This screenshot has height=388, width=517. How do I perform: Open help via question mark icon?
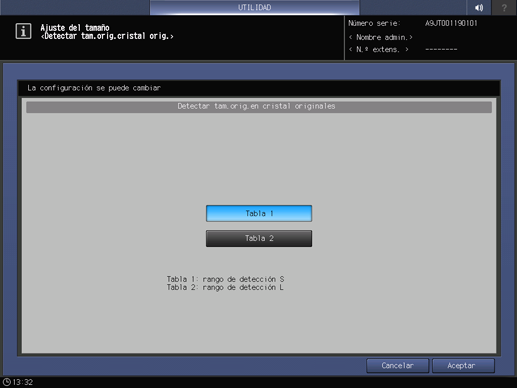[504, 7]
